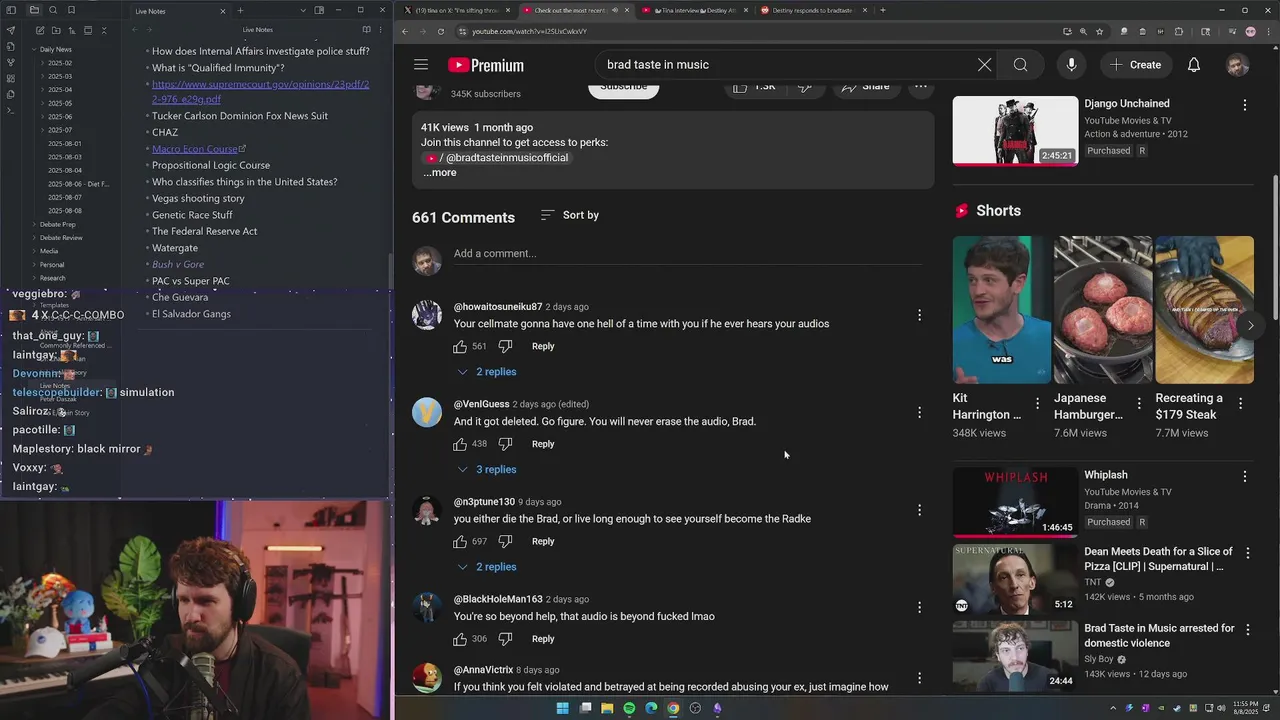
Task: Open YouTube notifications bell
Action: point(1194,65)
